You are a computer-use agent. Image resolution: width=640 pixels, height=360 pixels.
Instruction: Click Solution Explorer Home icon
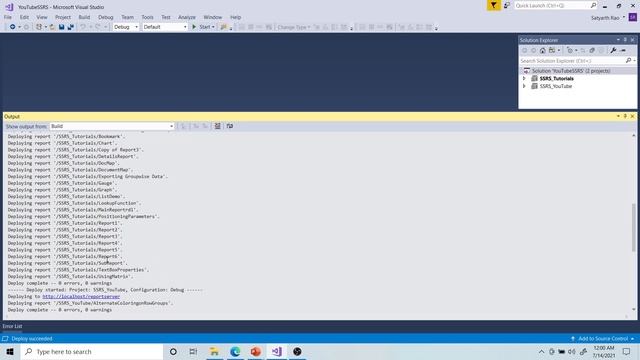(x=542, y=50)
